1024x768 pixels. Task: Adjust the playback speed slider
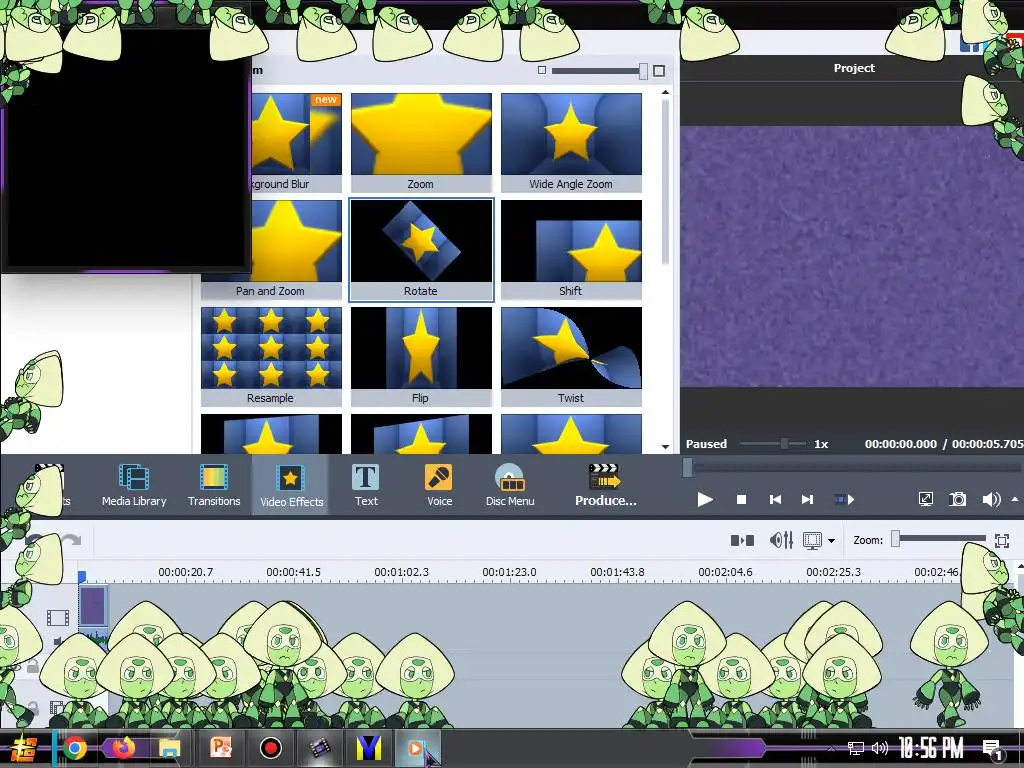pyautogui.click(x=784, y=444)
